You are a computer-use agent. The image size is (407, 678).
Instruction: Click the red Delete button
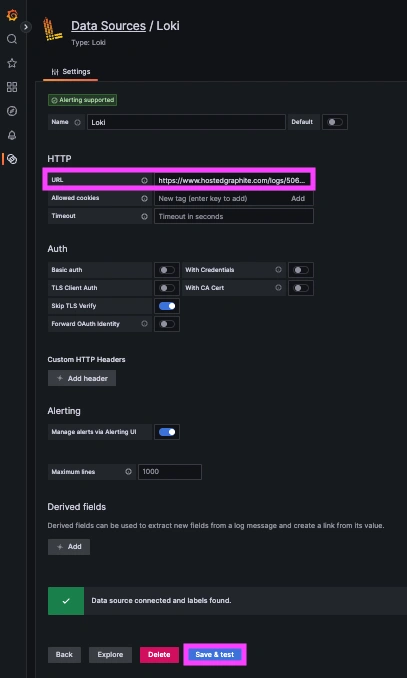pyautogui.click(x=159, y=655)
